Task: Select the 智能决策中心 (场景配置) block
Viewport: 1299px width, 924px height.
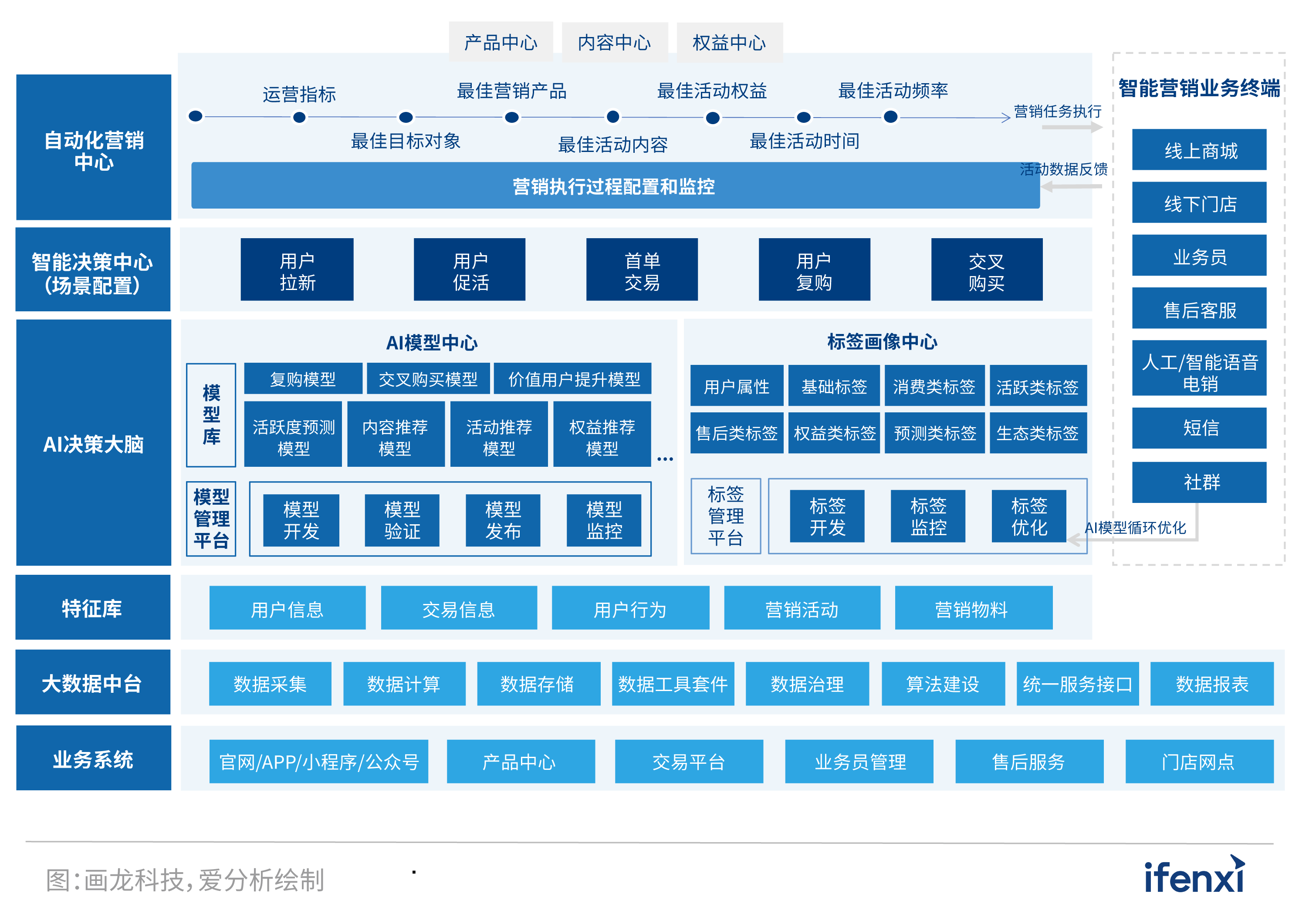Action: 93,269
